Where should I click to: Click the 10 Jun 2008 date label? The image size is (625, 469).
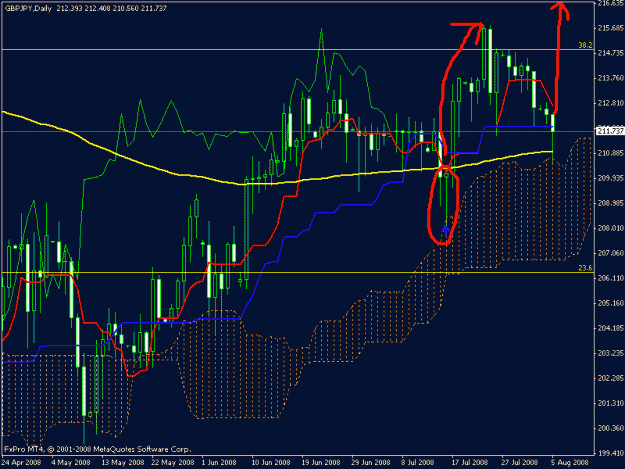pos(271,463)
